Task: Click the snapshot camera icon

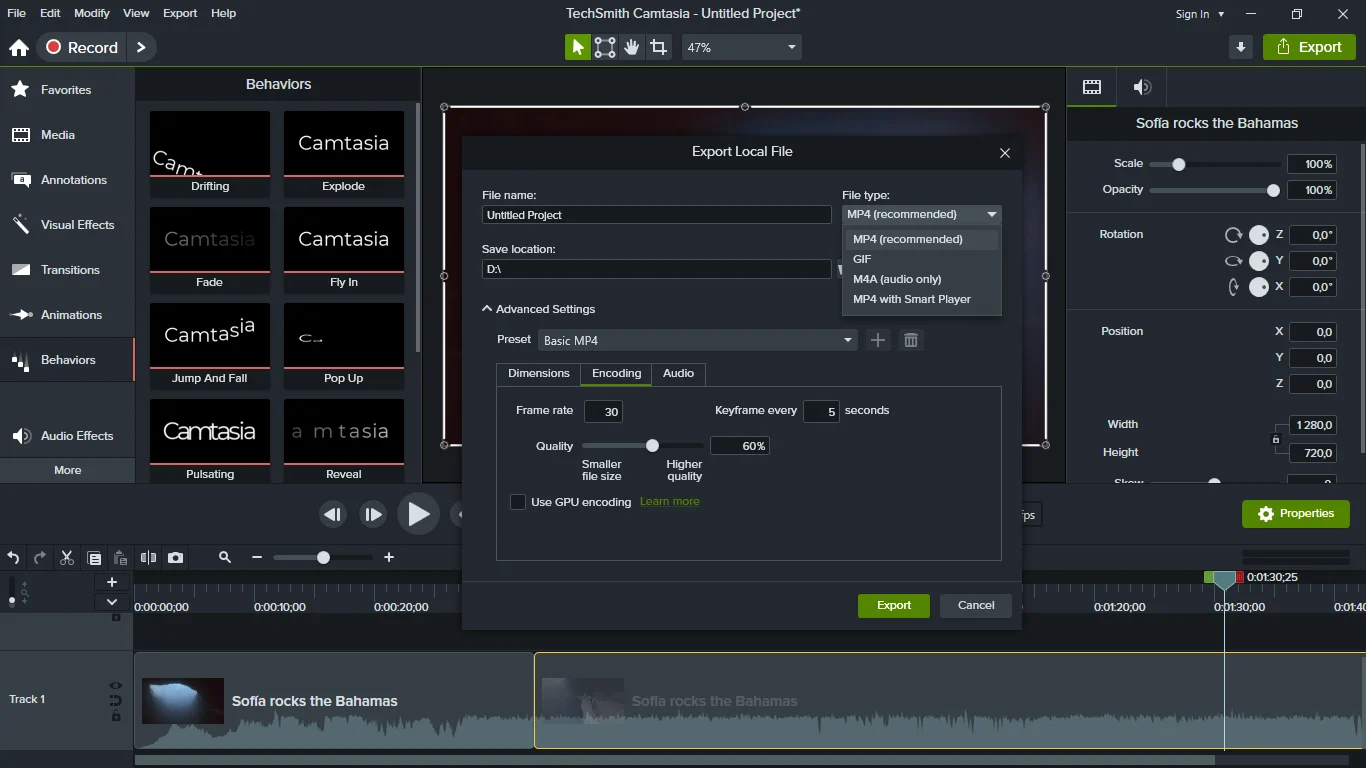Action: pyautogui.click(x=175, y=558)
